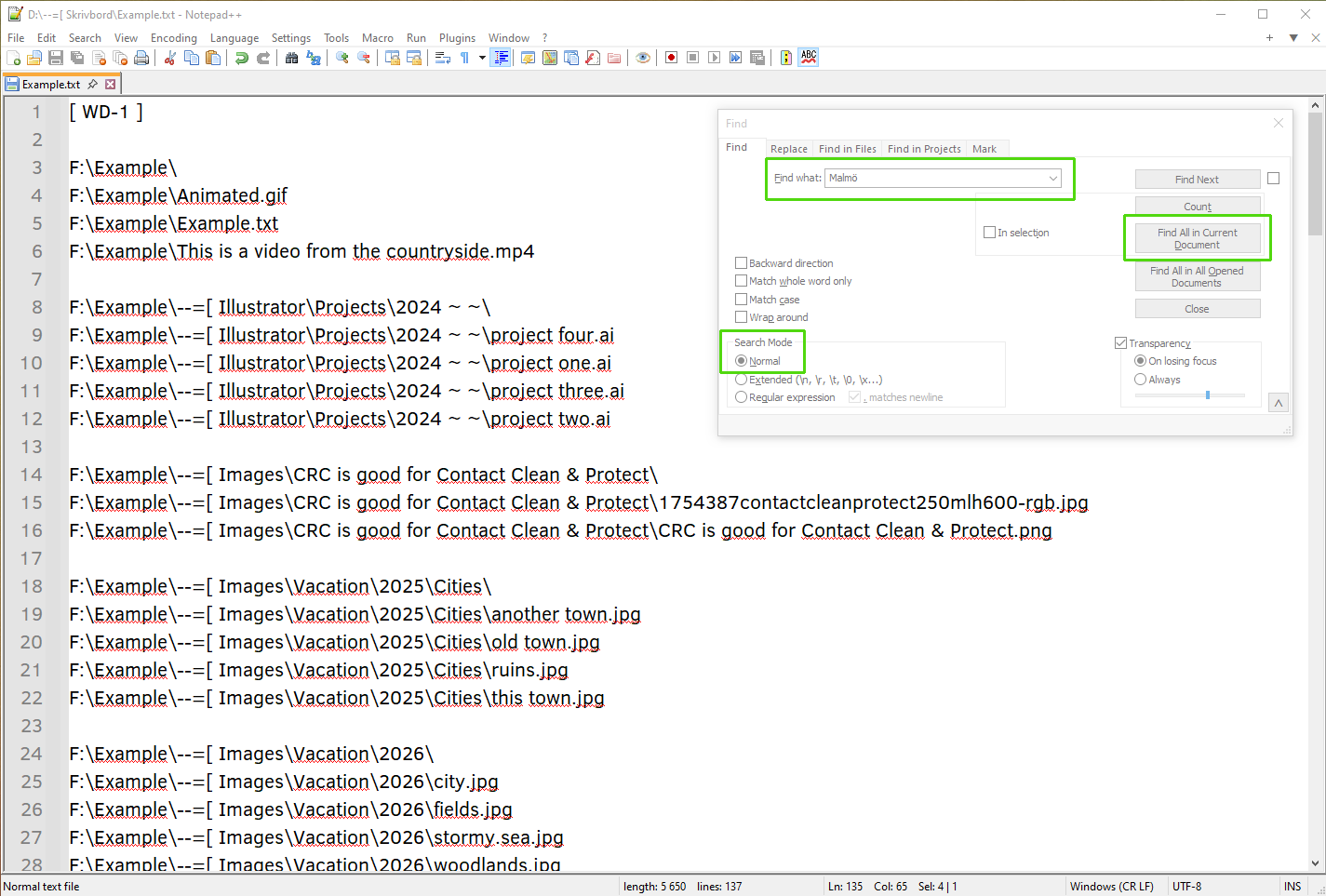
Task: Click the Count button
Action: tap(1198, 207)
